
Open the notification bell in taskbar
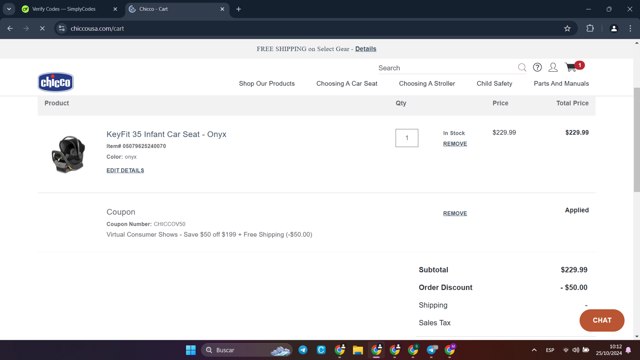(x=629, y=350)
